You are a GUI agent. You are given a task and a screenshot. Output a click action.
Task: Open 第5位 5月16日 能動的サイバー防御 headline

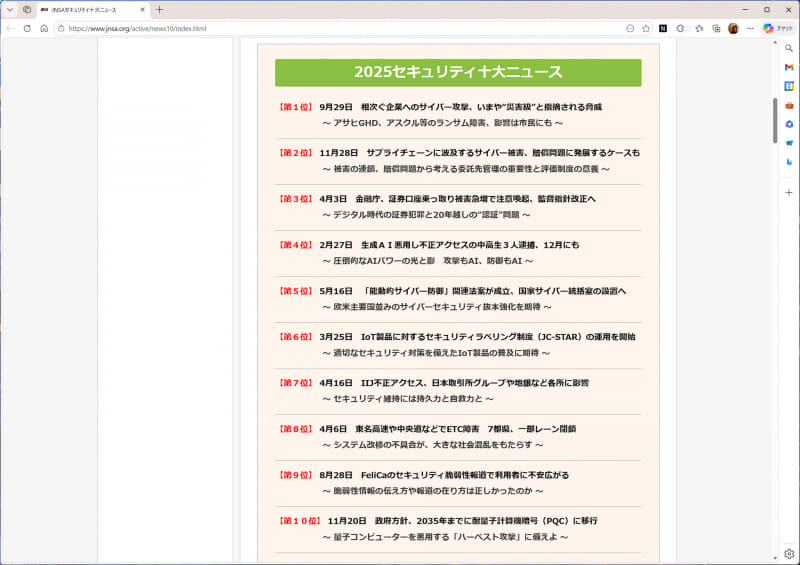tap(472, 291)
